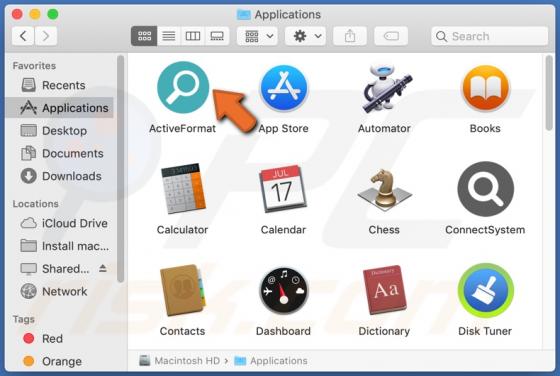Select Applications in the sidebar
This screenshot has height=376, width=560.
pos(59,108)
